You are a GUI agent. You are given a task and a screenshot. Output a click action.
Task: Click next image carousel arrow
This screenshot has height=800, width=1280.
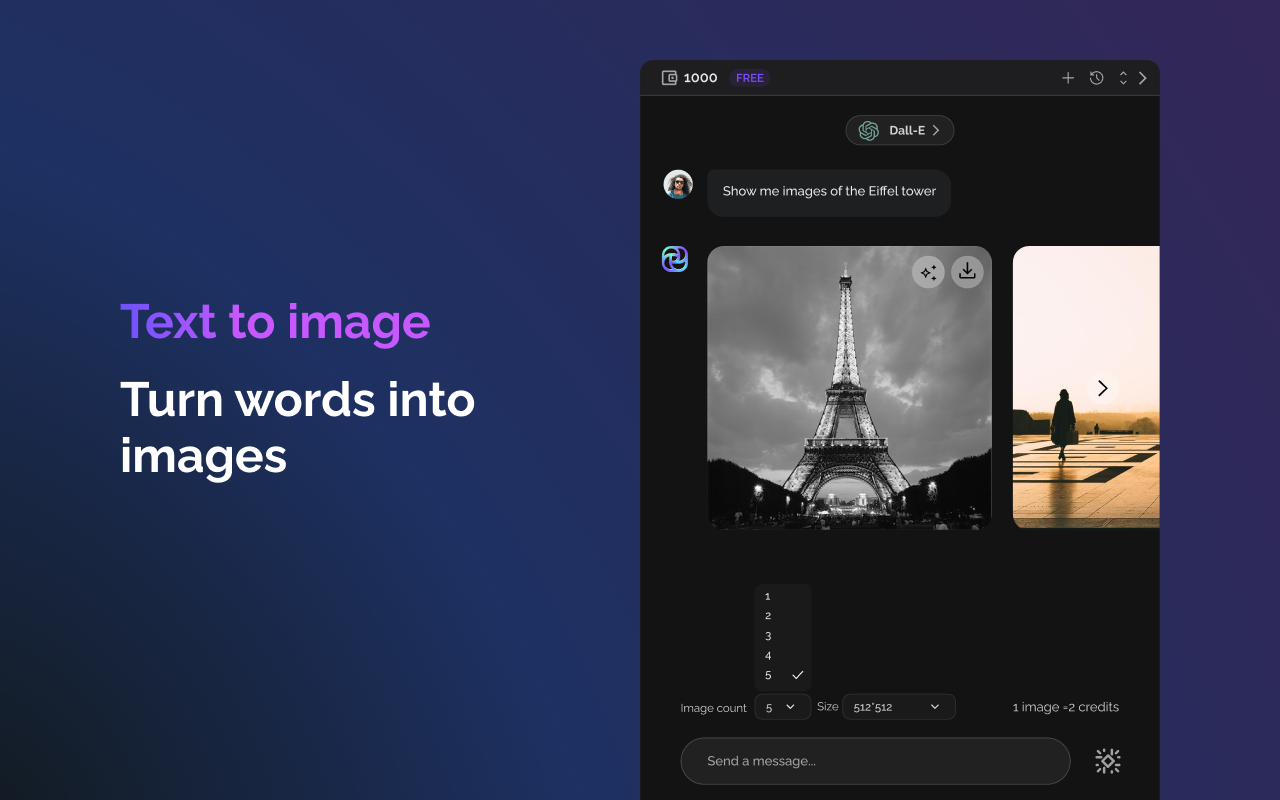point(1103,387)
